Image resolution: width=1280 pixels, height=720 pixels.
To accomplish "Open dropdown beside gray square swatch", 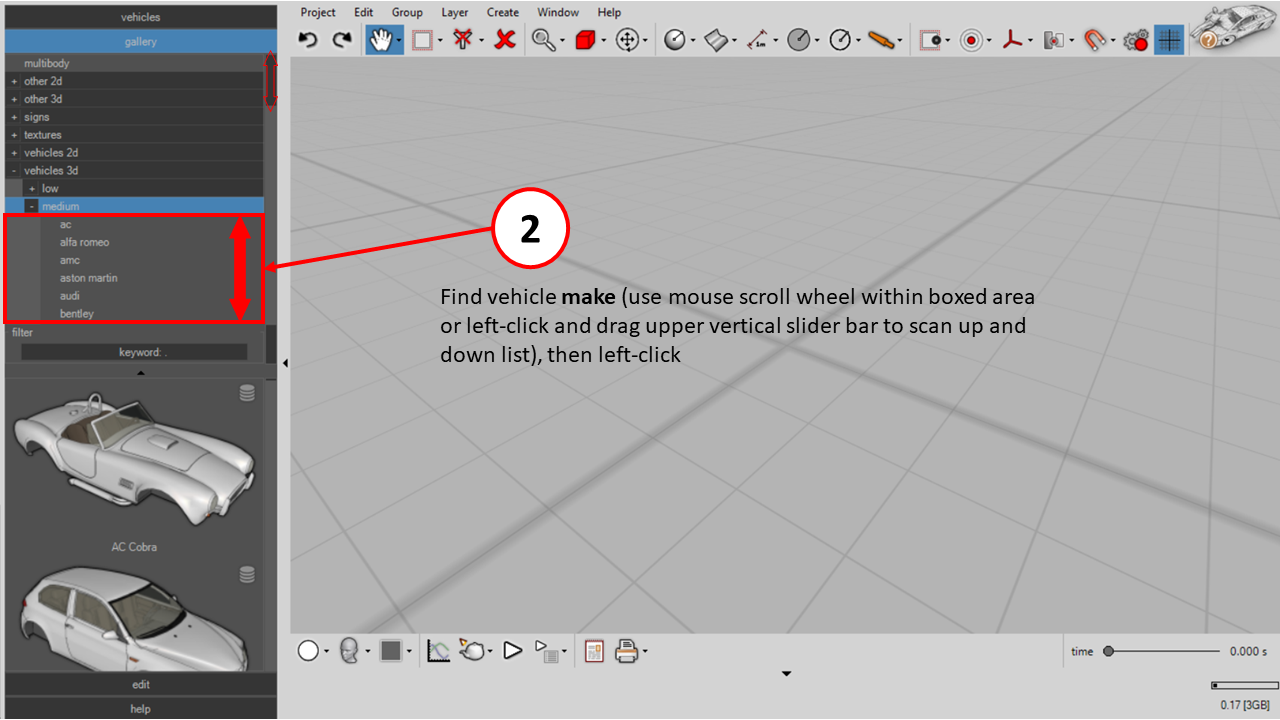I will click(x=409, y=652).
